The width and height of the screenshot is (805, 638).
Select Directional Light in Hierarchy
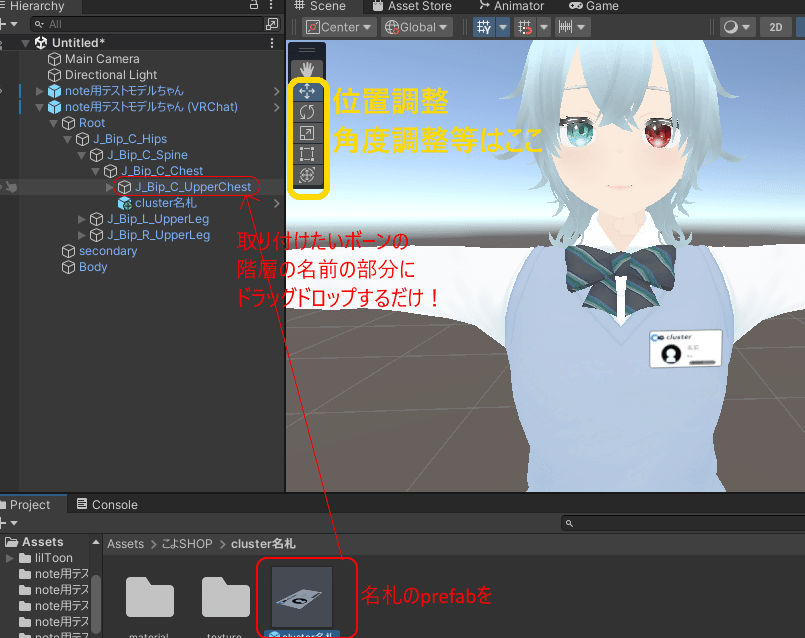coord(110,75)
